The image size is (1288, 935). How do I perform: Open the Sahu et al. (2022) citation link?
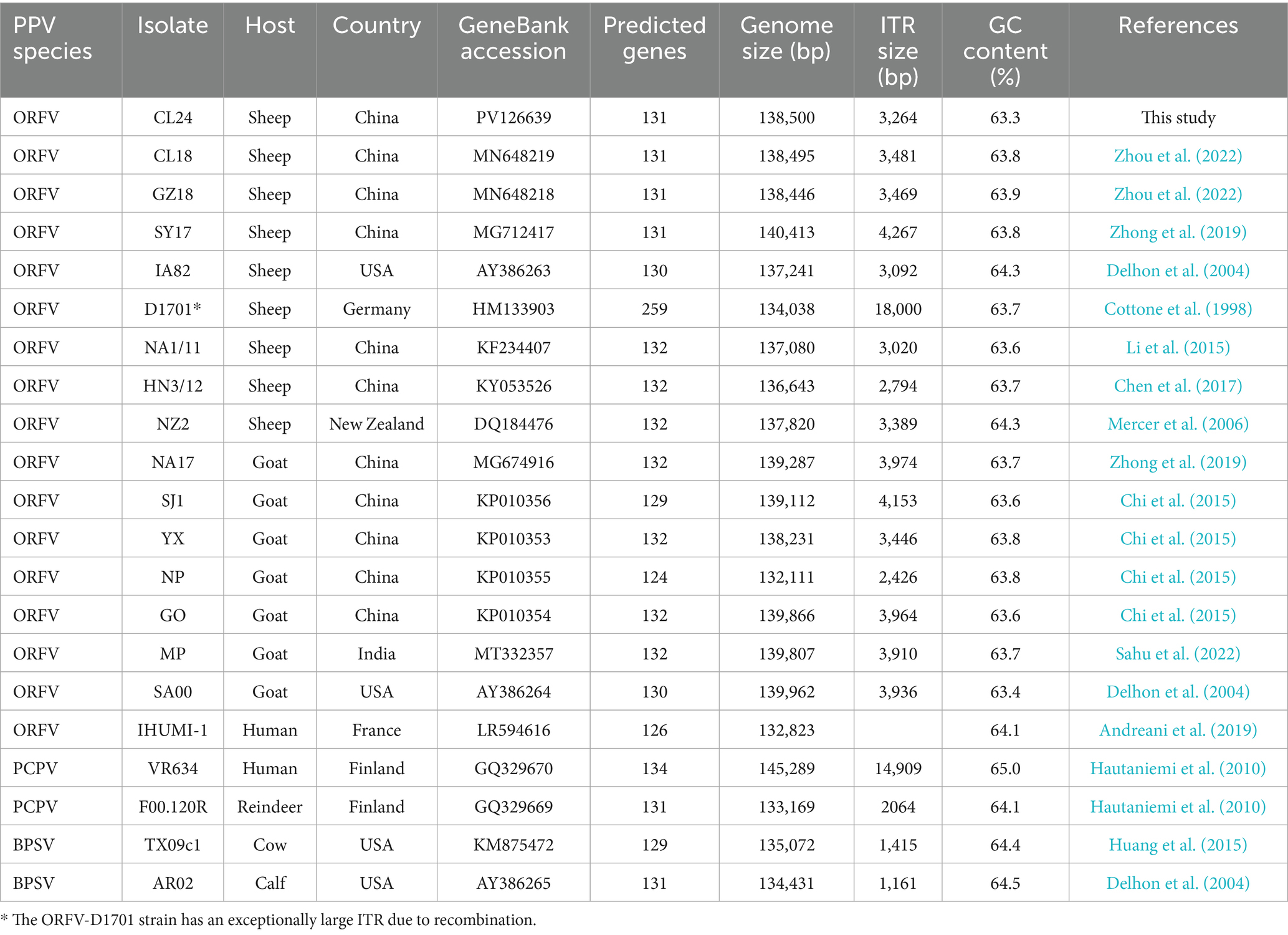click(1177, 653)
